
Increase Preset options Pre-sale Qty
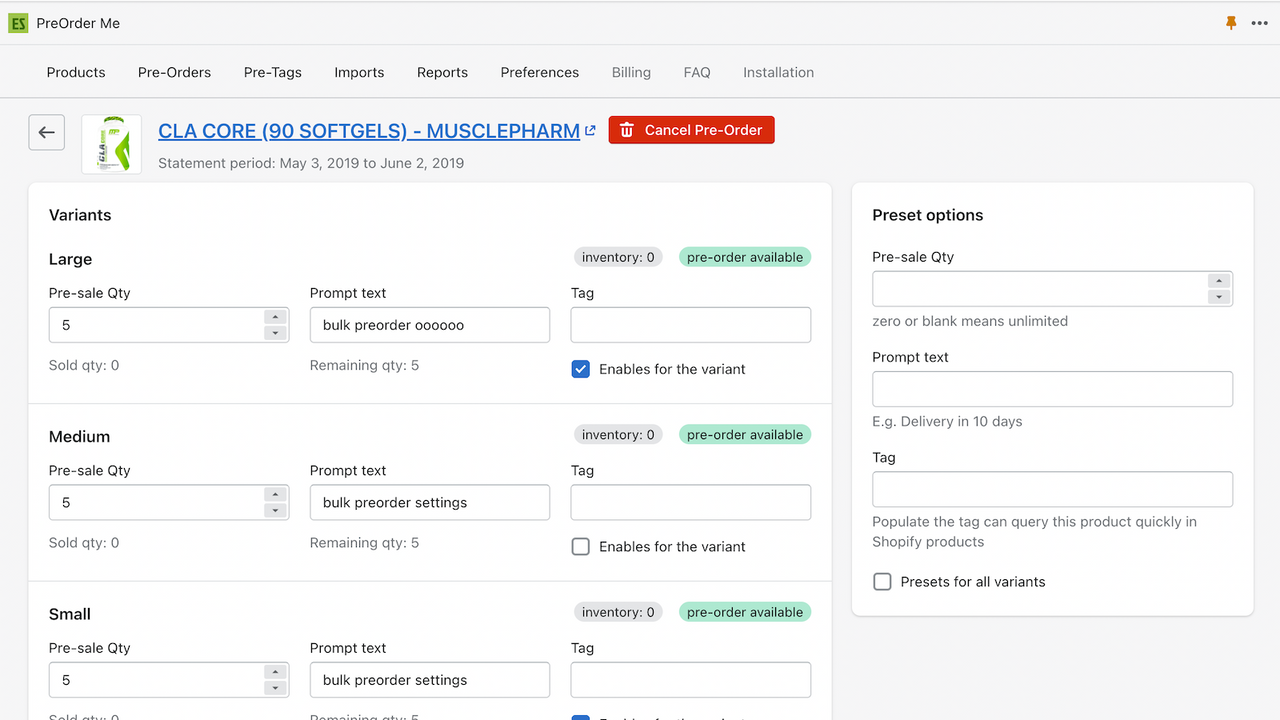[x=1218, y=281]
